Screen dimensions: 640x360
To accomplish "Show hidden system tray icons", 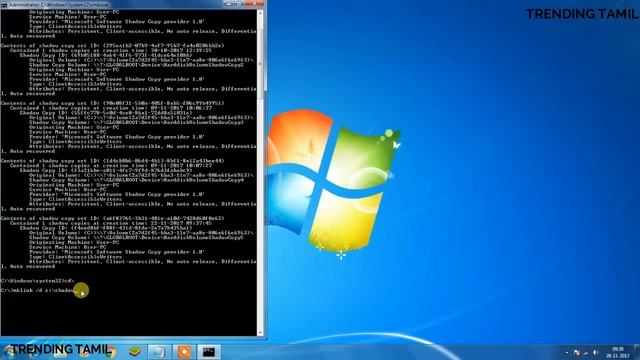I will point(567,353).
